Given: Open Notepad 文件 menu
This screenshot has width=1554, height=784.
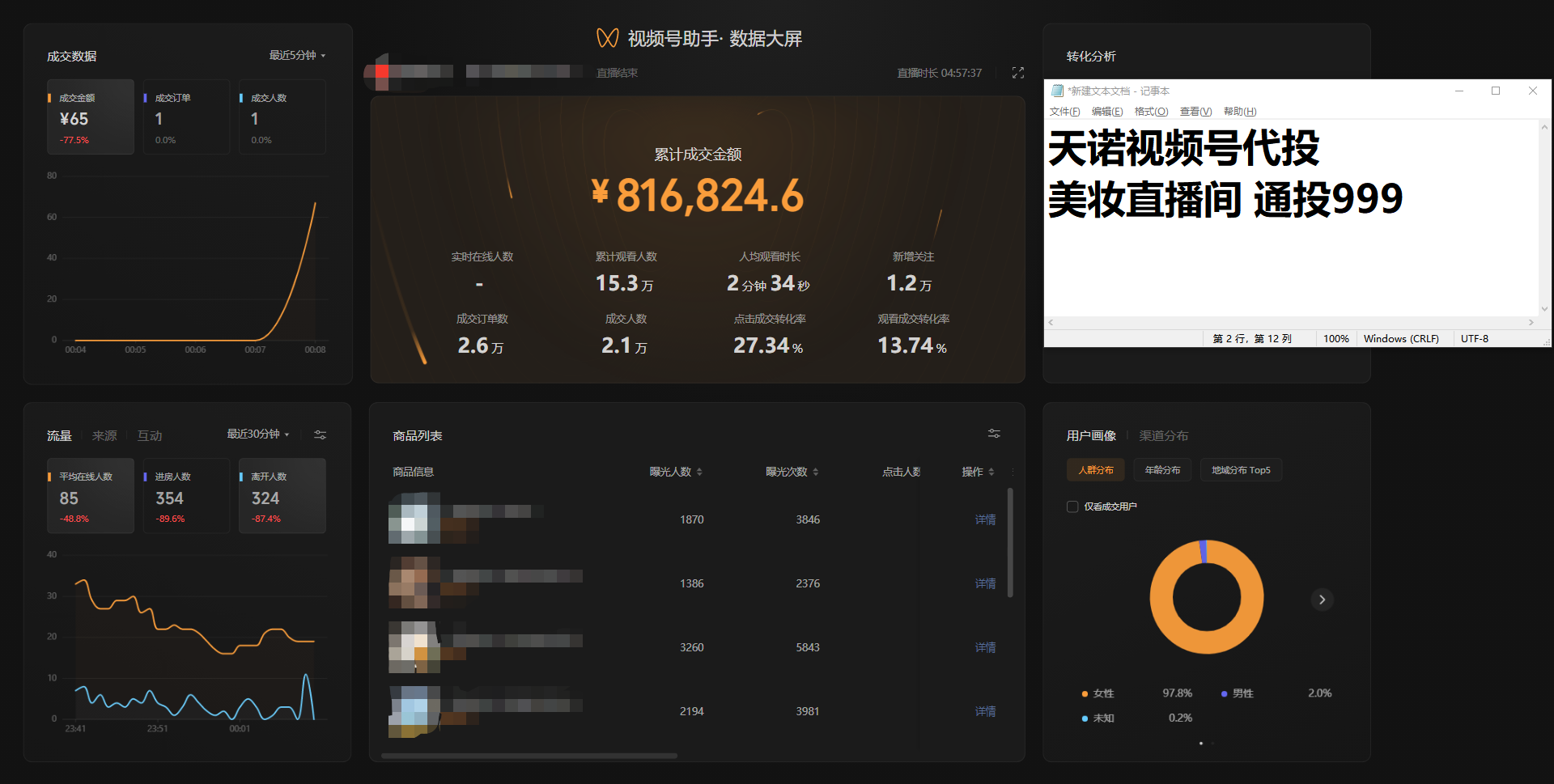Looking at the screenshot, I should [x=1064, y=112].
